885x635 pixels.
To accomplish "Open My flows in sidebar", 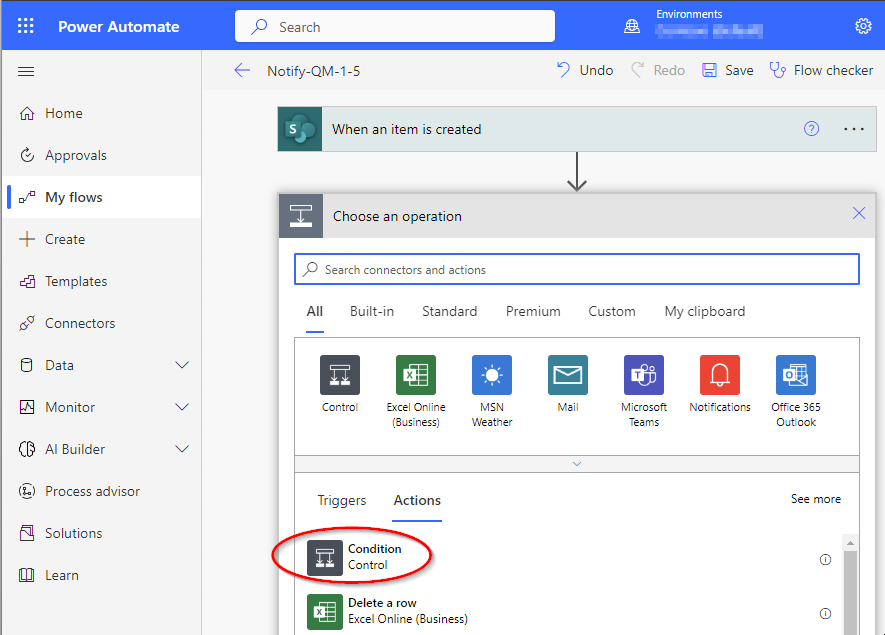I will tap(102, 197).
